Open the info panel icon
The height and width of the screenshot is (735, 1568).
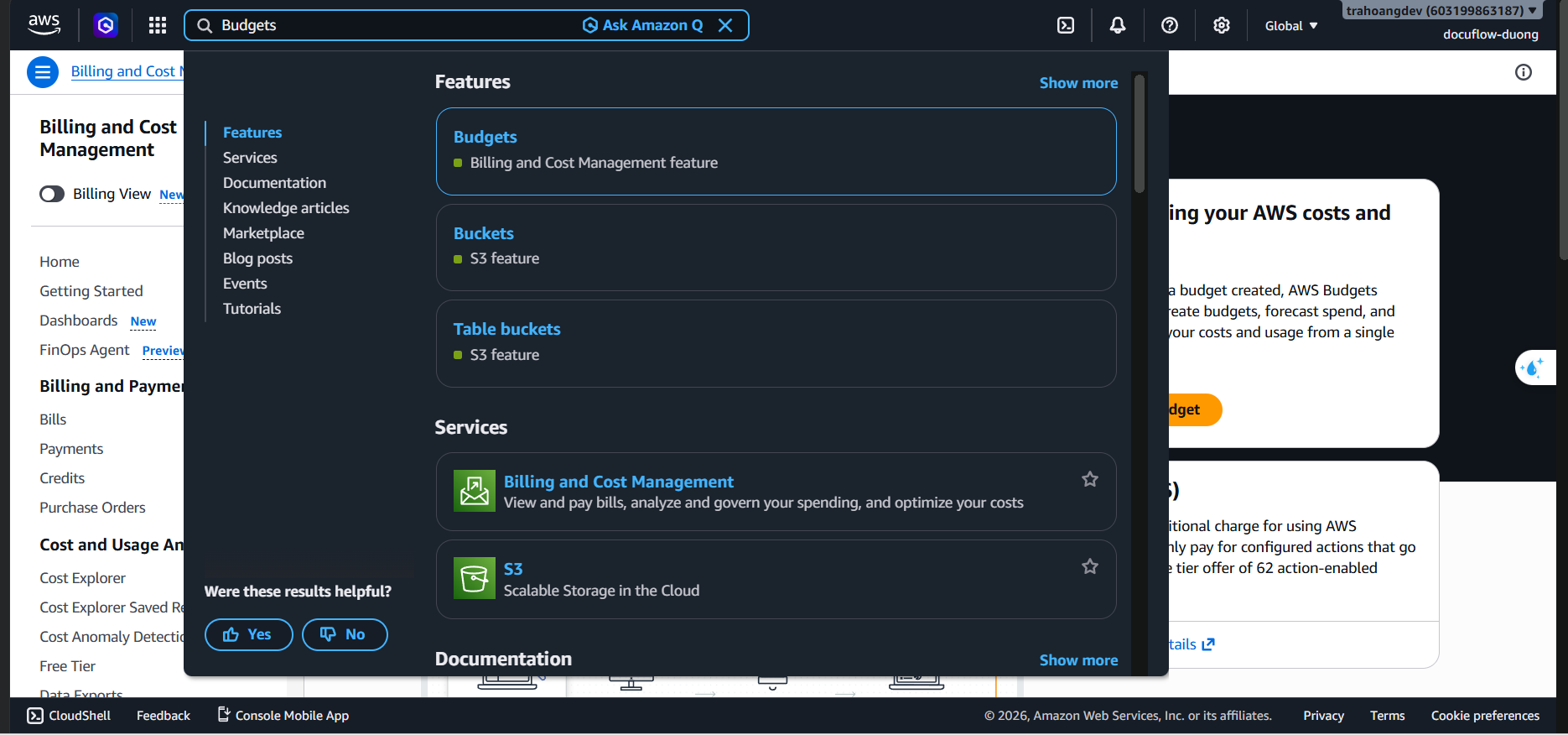click(x=1524, y=72)
